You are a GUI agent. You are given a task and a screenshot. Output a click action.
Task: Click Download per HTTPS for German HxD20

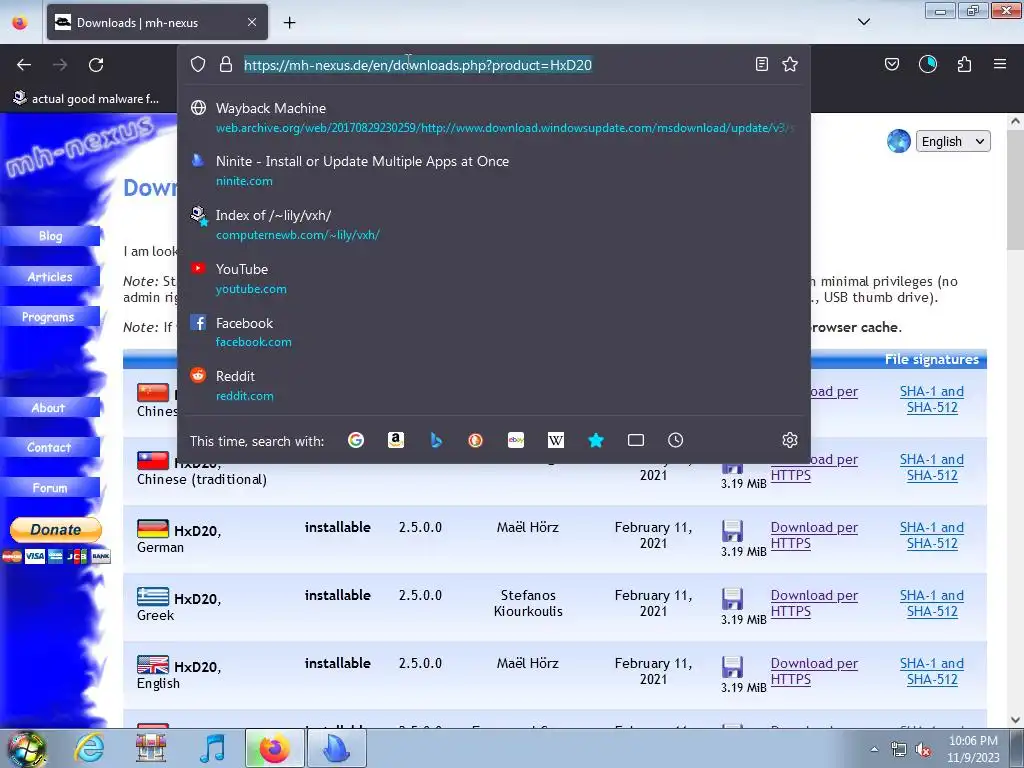(x=814, y=535)
